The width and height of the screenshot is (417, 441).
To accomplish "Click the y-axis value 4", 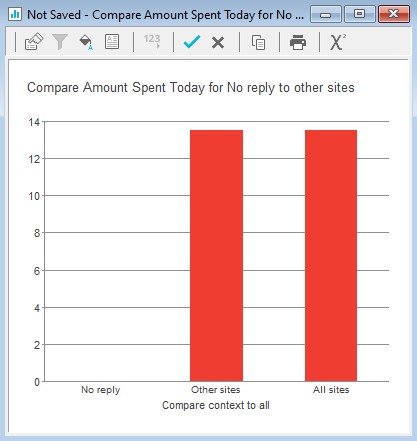I will [x=37, y=308].
